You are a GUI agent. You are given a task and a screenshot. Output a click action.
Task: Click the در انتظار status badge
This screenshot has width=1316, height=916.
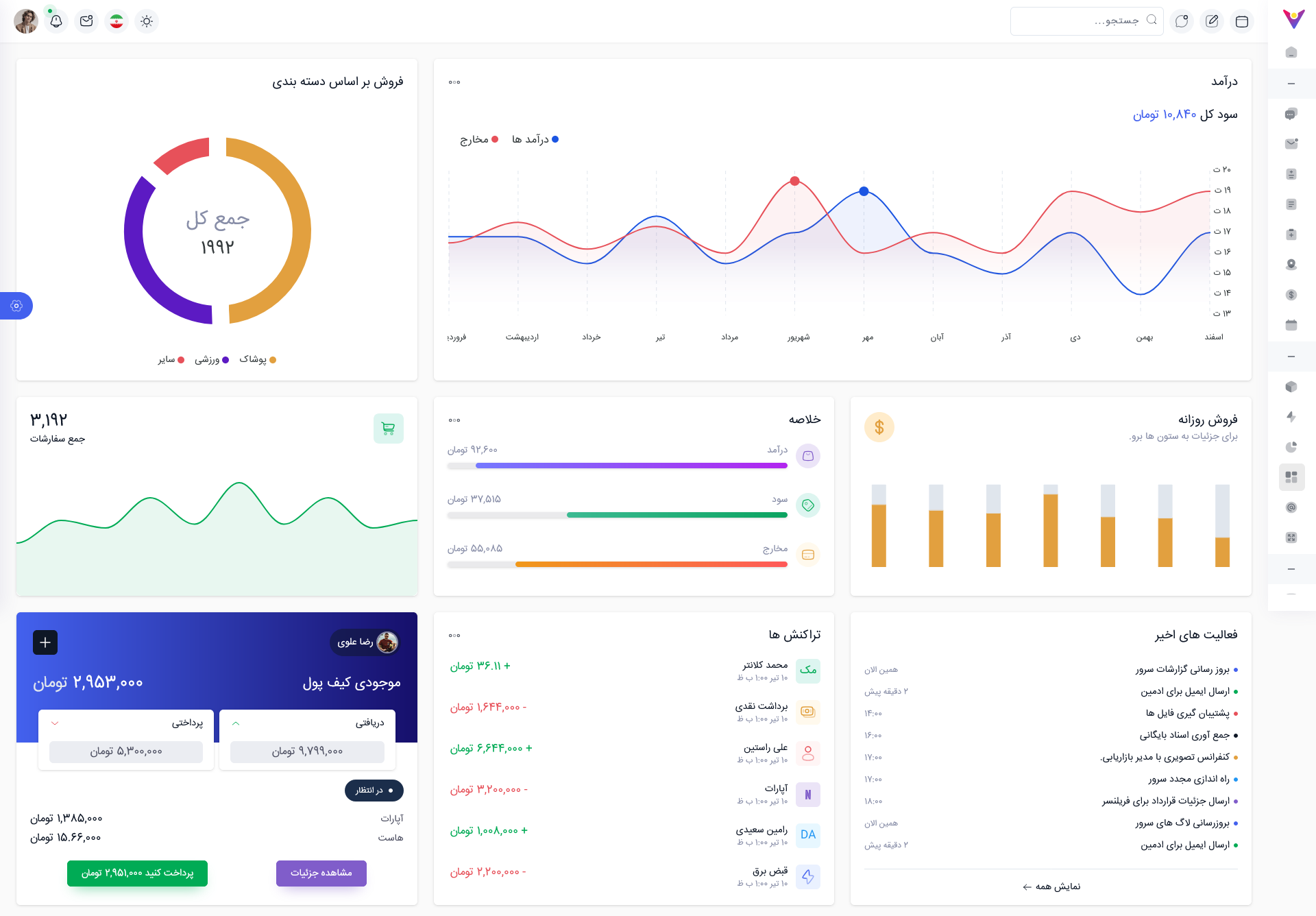tap(374, 791)
